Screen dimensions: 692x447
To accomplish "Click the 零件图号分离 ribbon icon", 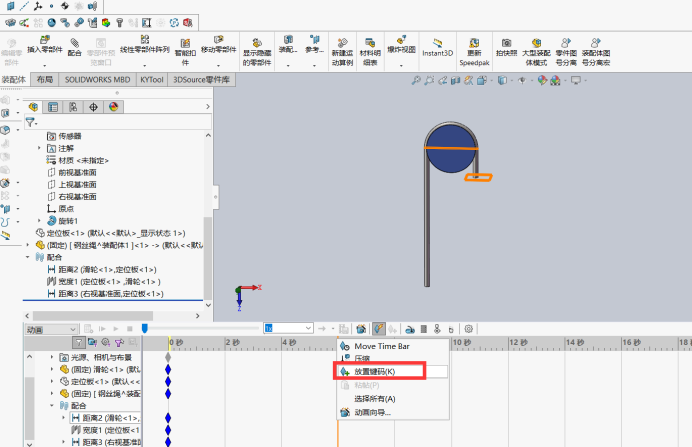I will (x=566, y=43).
